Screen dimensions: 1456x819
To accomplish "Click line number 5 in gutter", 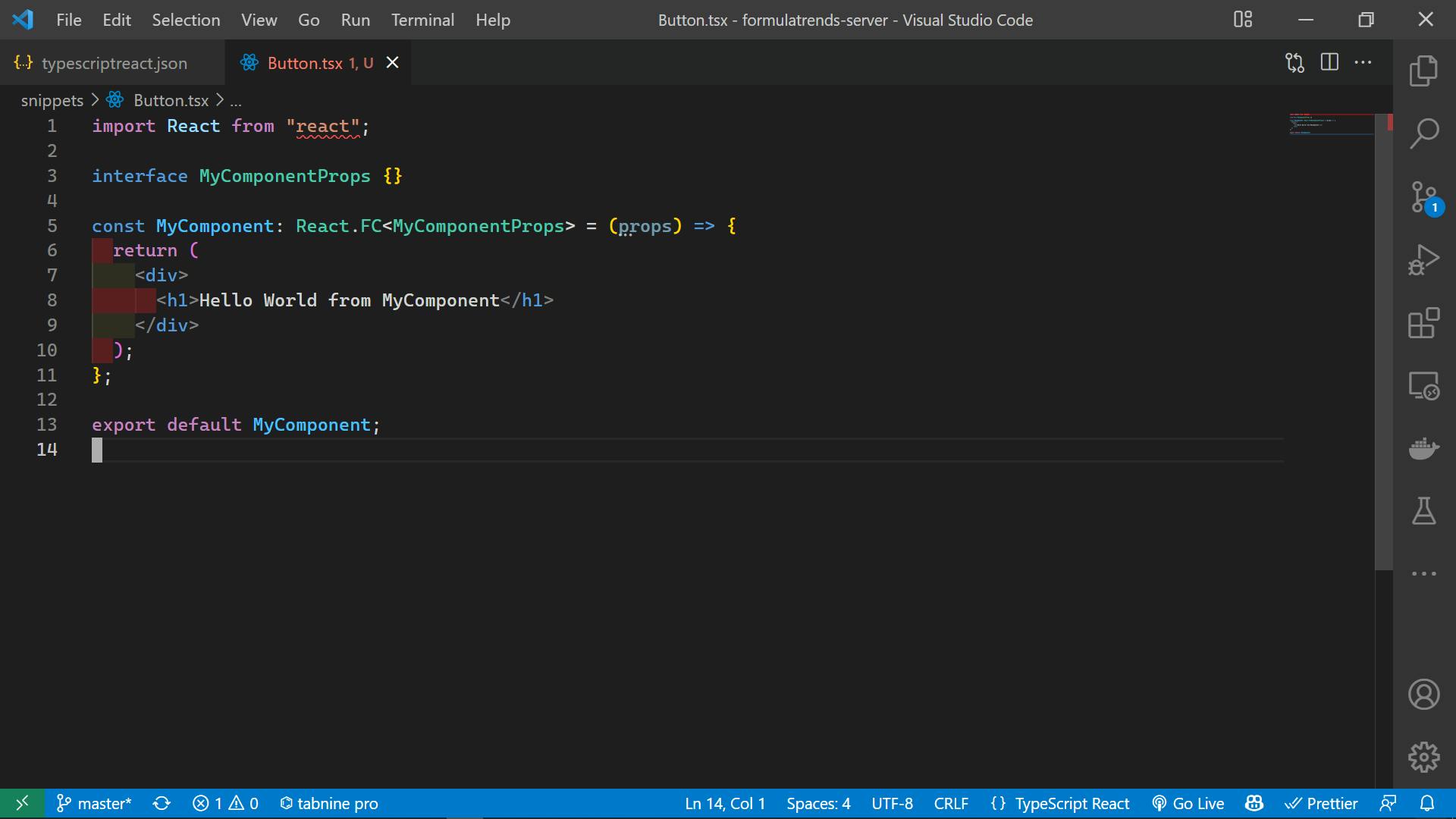I will 52,226.
